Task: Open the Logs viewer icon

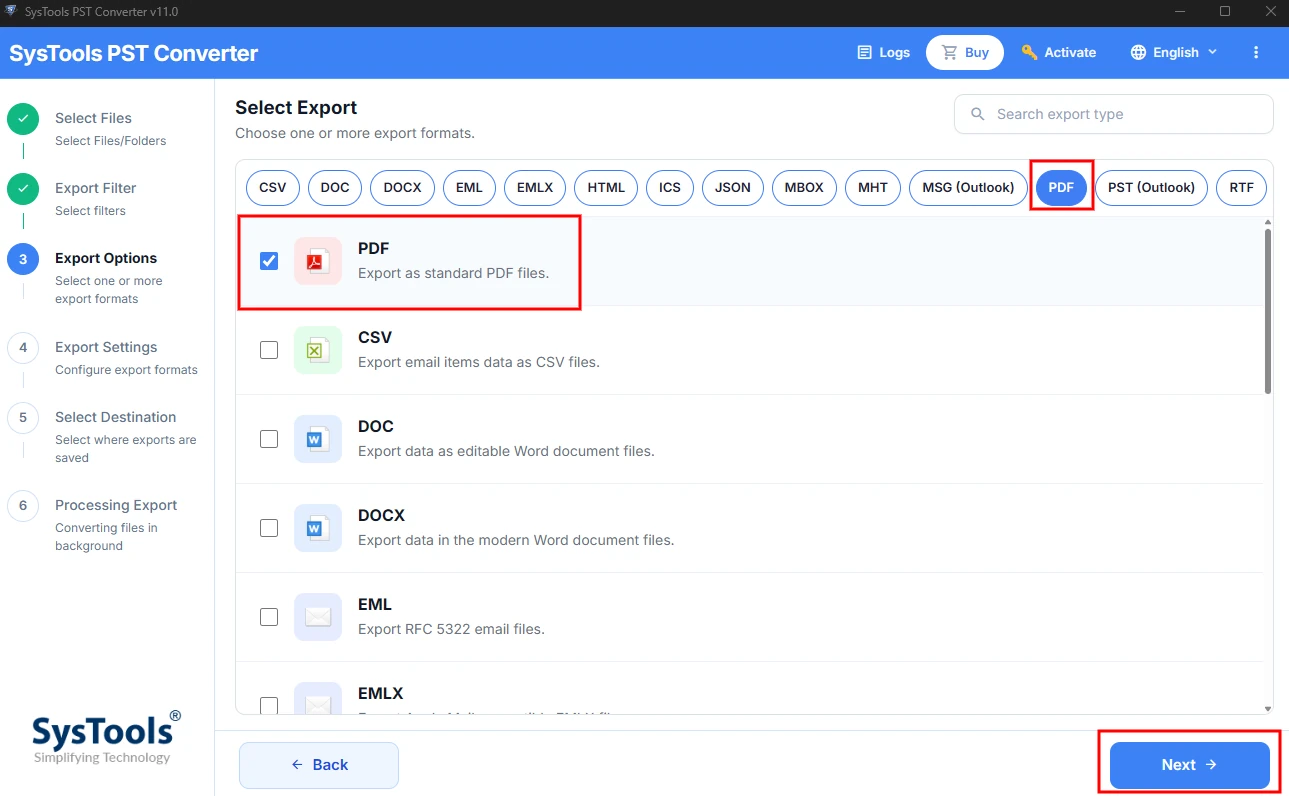Action: 865,52
